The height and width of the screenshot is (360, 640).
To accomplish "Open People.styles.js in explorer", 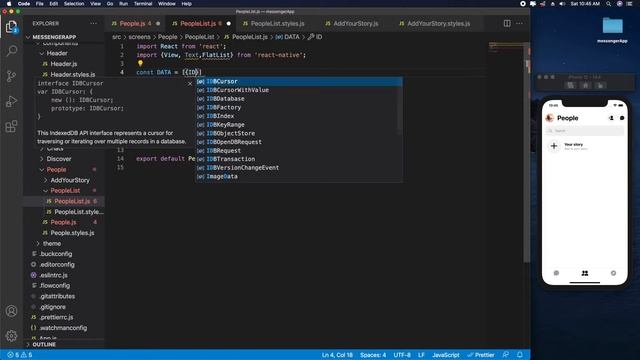I will coord(72,233).
